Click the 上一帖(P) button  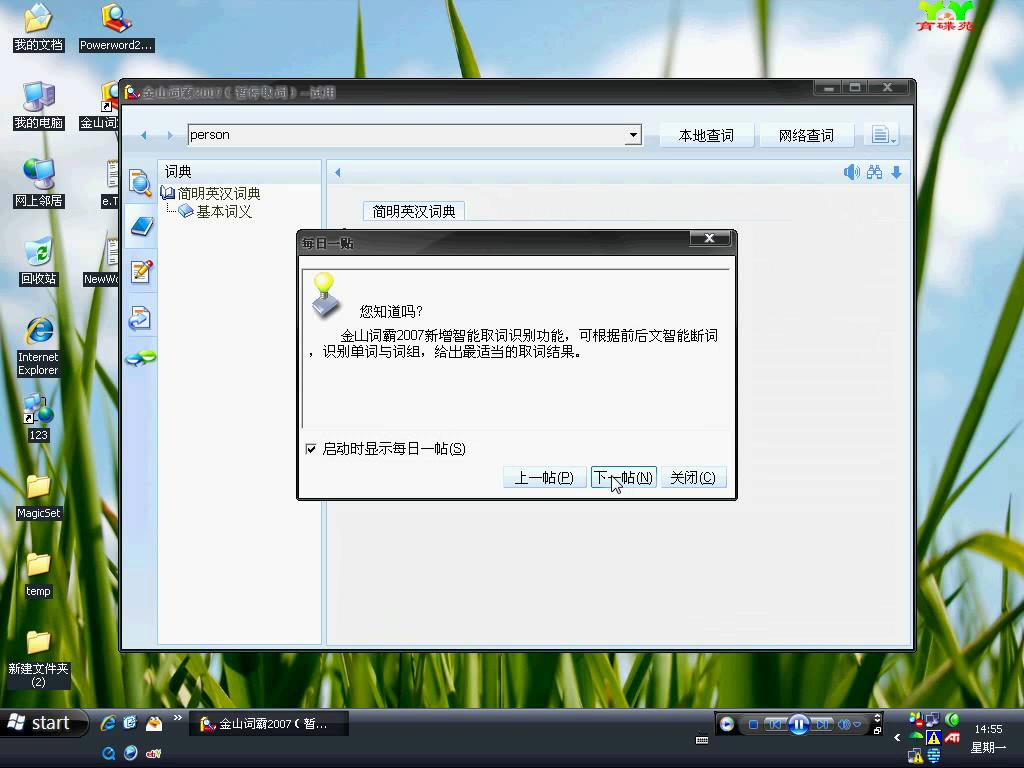tap(544, 477)
